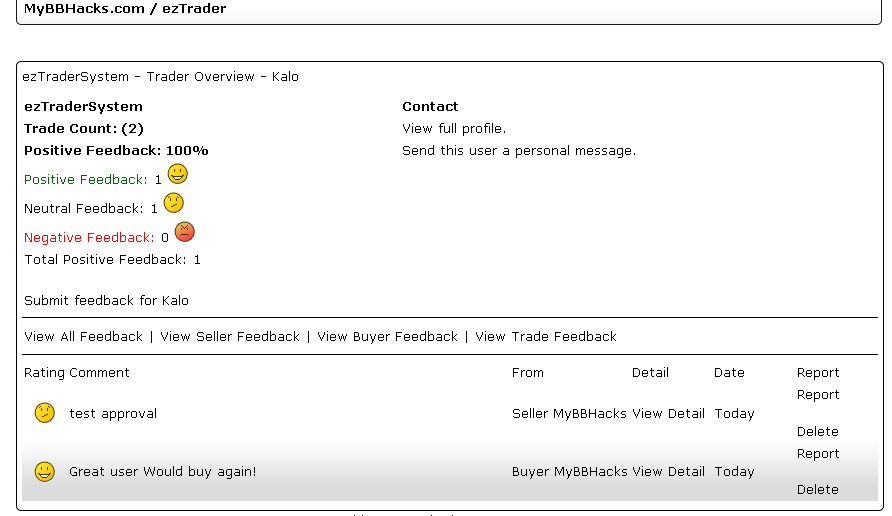Screen dimensions: 892x516
Task: Submit feedback for Kalo
Action: (x=106, y=301)
